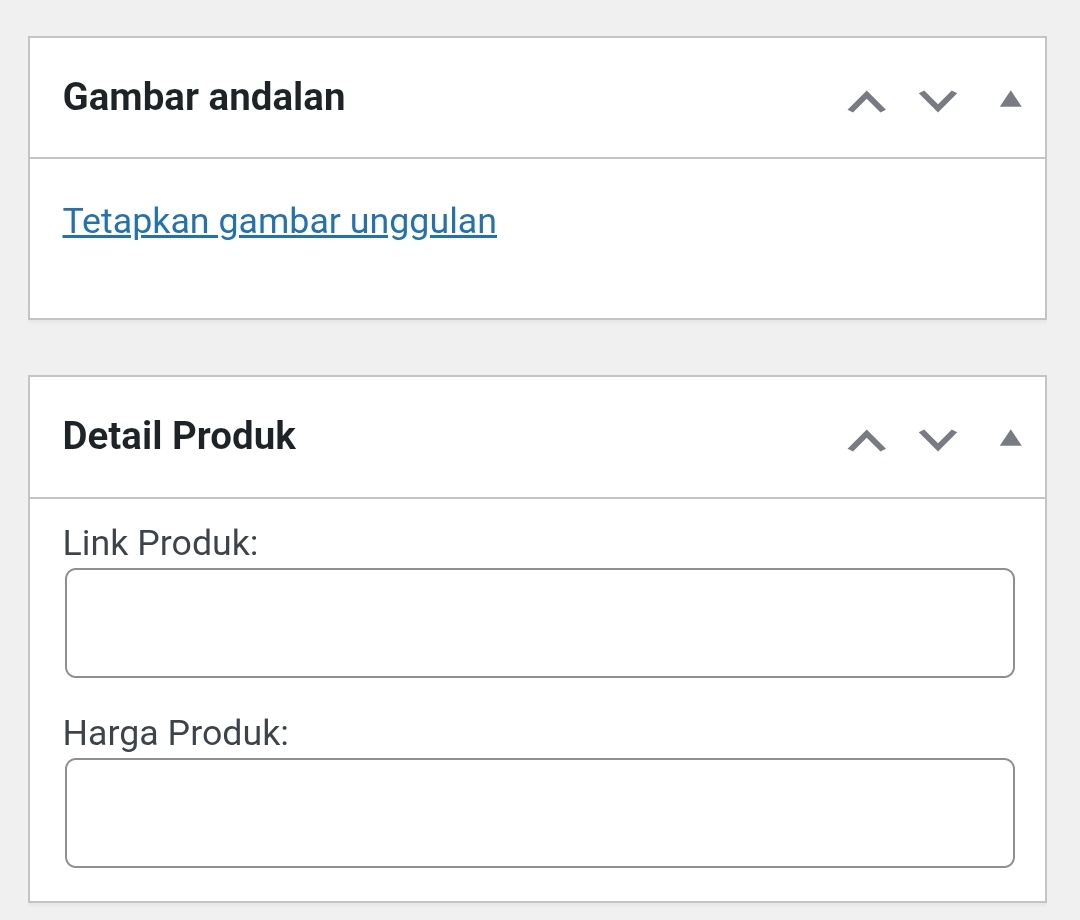Viewport: 1080px width, 920px height.
Task: Click the Detail Produk header title
Action: (x=180, y=435)
